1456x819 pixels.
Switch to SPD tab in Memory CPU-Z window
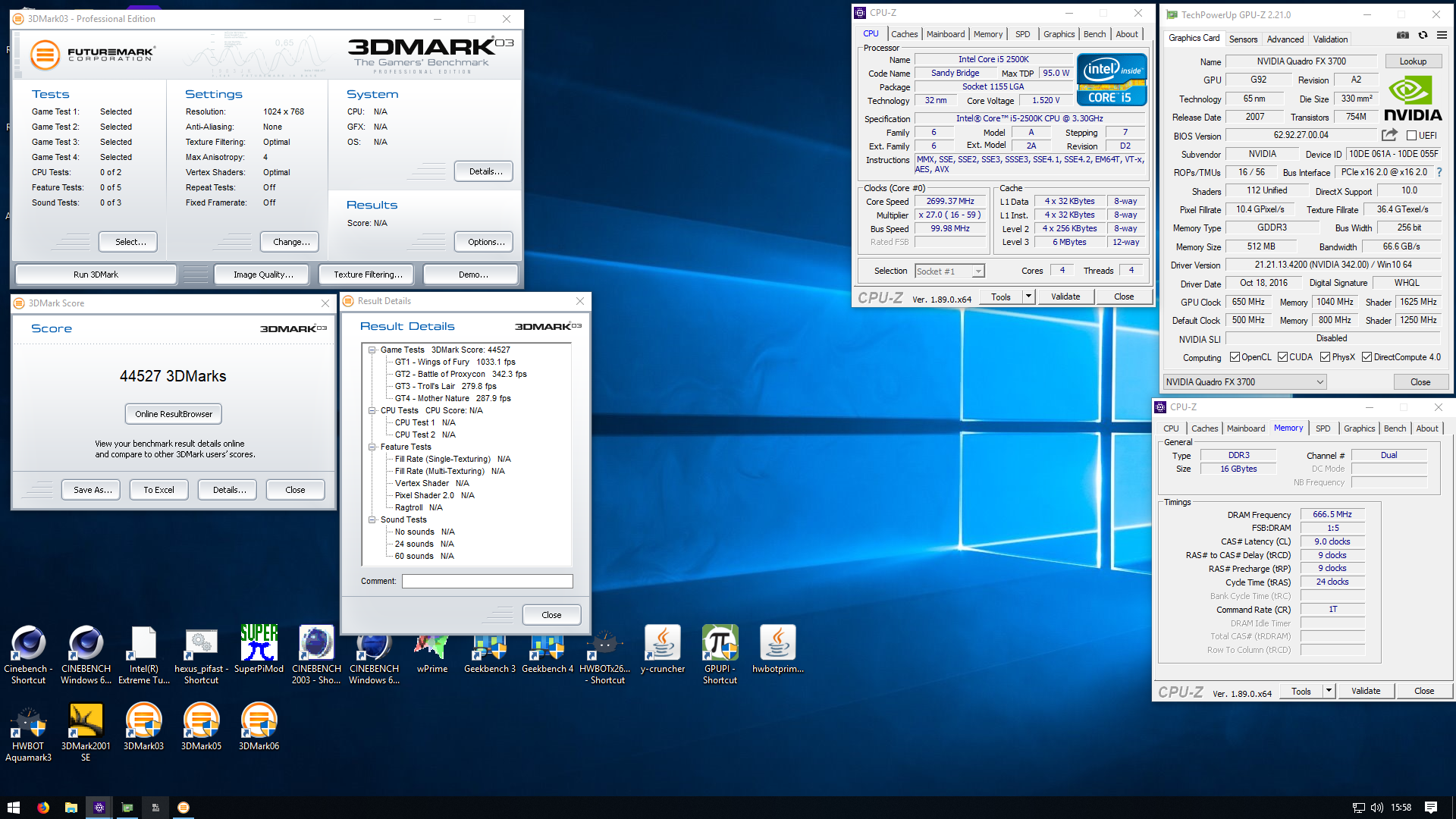(1323, 428)
